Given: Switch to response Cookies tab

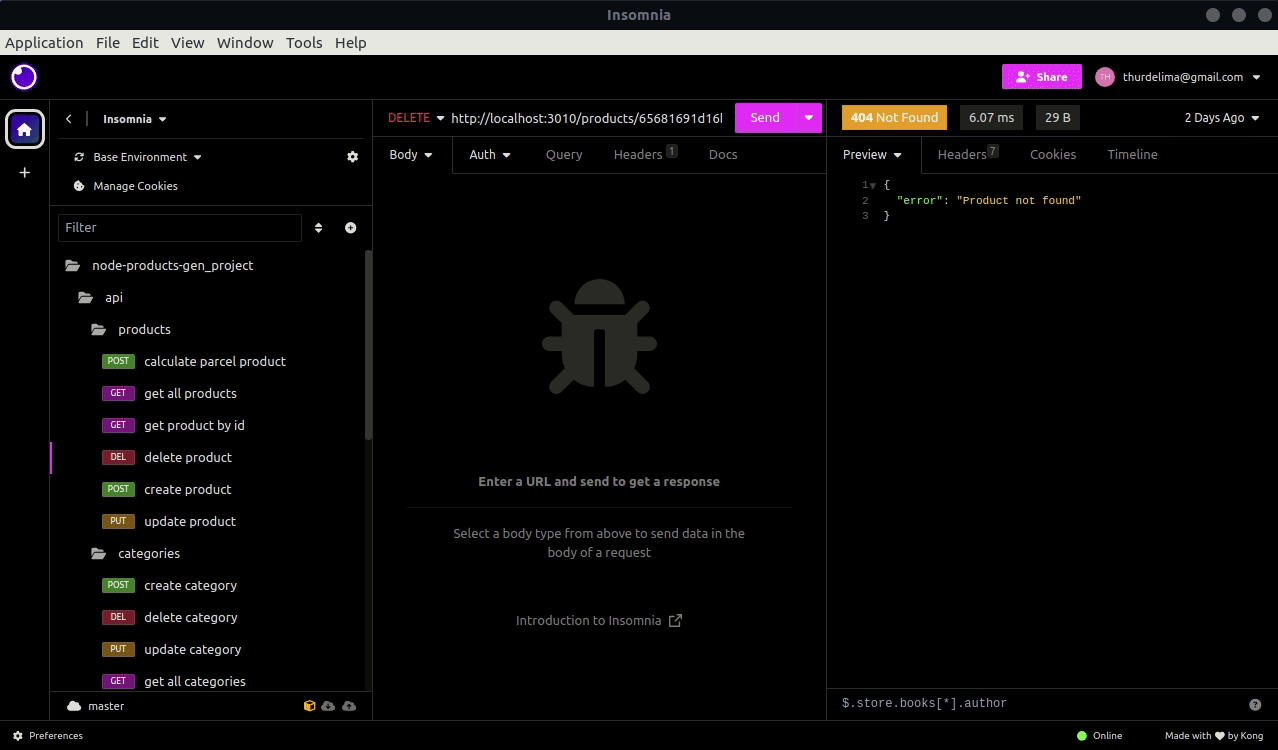Looking at the screenshot, I should click(x=1053, y=155).
